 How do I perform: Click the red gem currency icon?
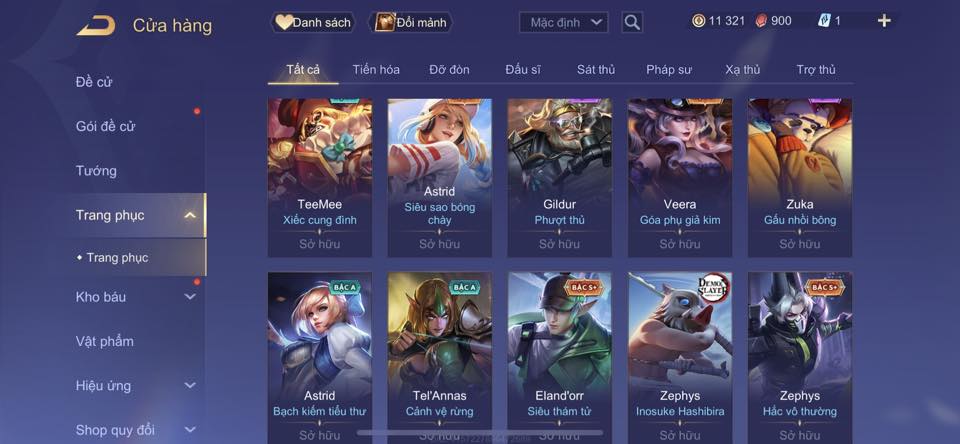tap(761, 21)
